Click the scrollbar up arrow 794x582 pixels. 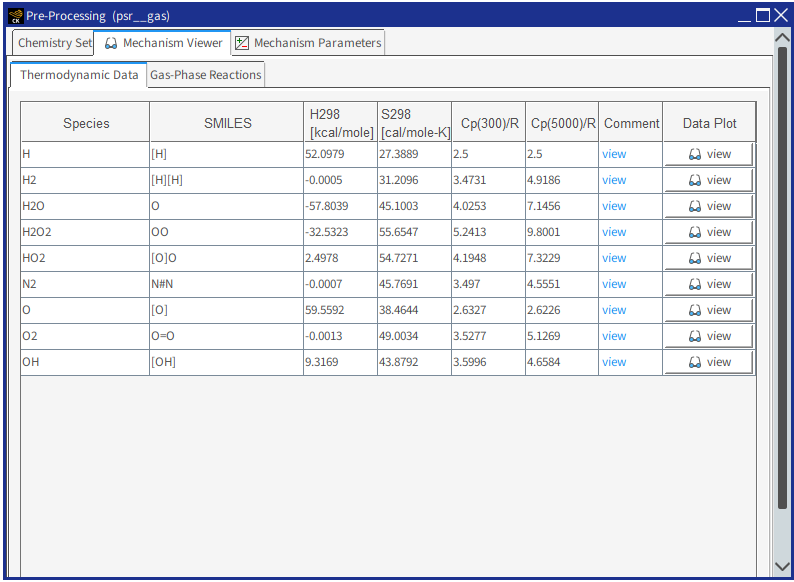point(782,37)
